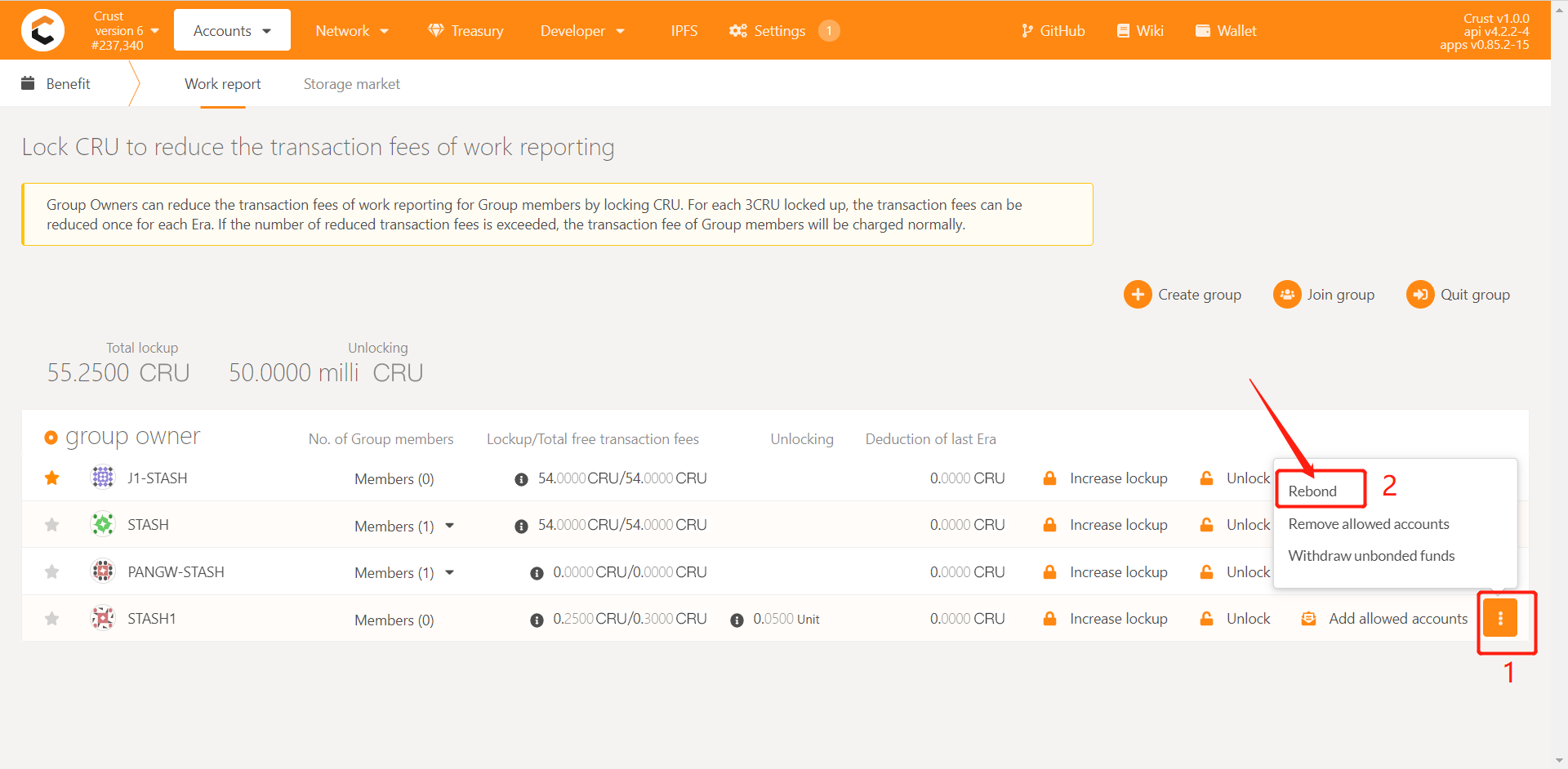
Task: Open the Wiki link
Action: pyautogui.click(x=1140, y=31)
